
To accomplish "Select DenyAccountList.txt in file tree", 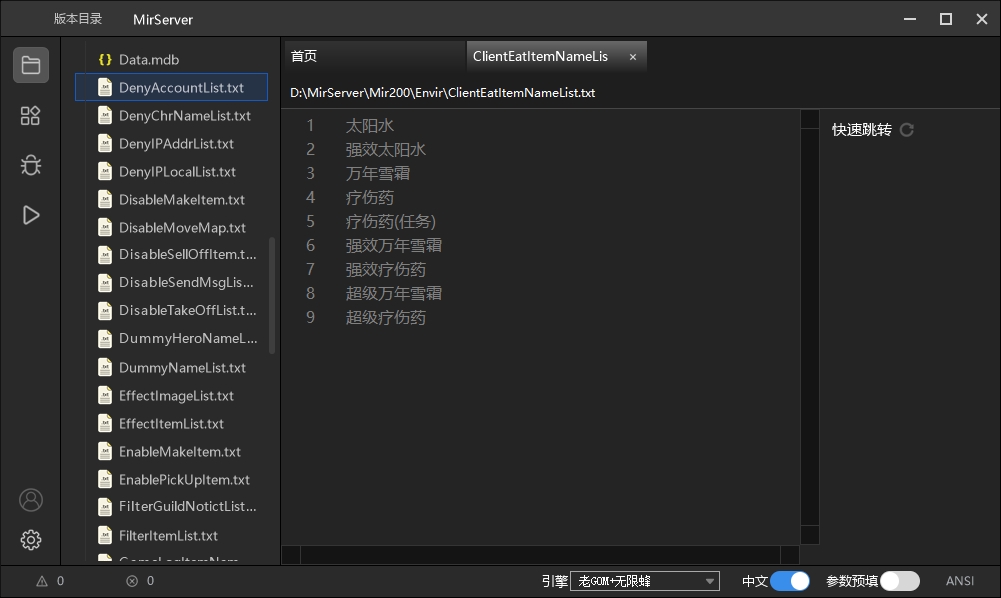I will click(181, 88).
